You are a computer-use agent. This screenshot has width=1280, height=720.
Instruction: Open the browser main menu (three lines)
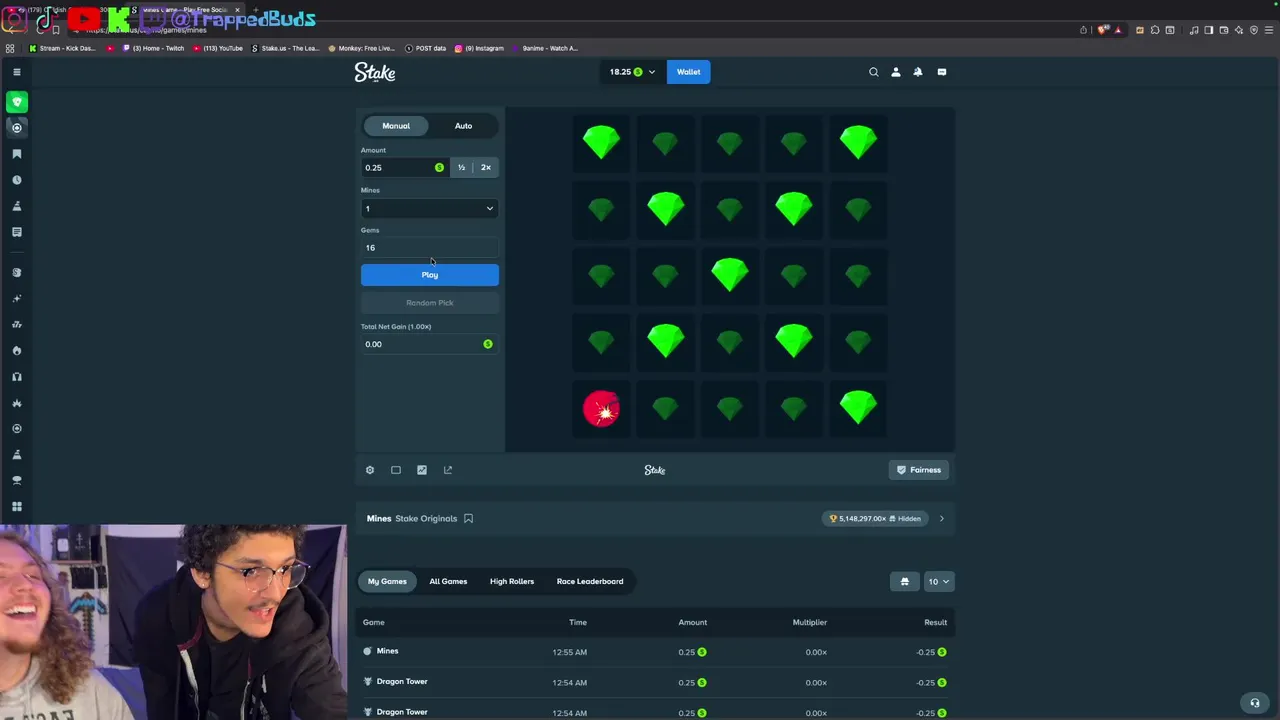pyautogui.click(x=1269, y=30)
